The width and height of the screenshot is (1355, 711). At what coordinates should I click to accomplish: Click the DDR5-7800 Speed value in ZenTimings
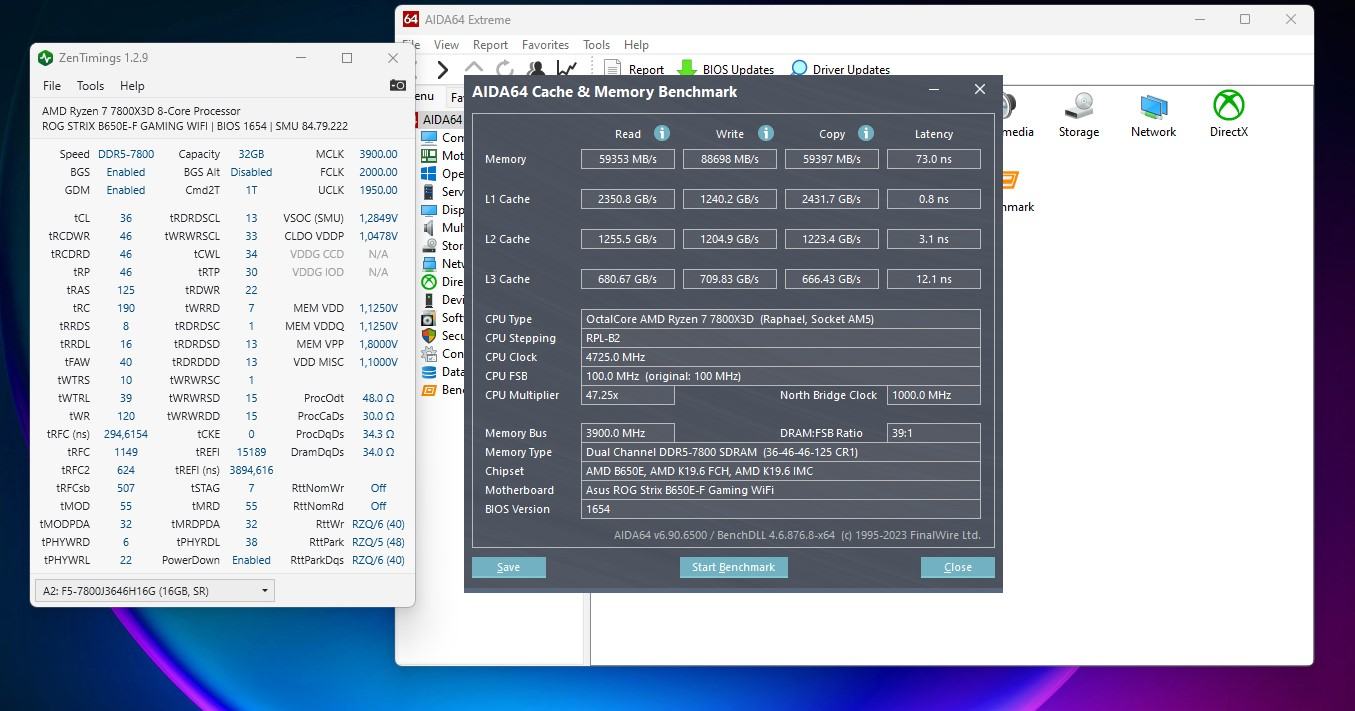[x=126, y=154]
